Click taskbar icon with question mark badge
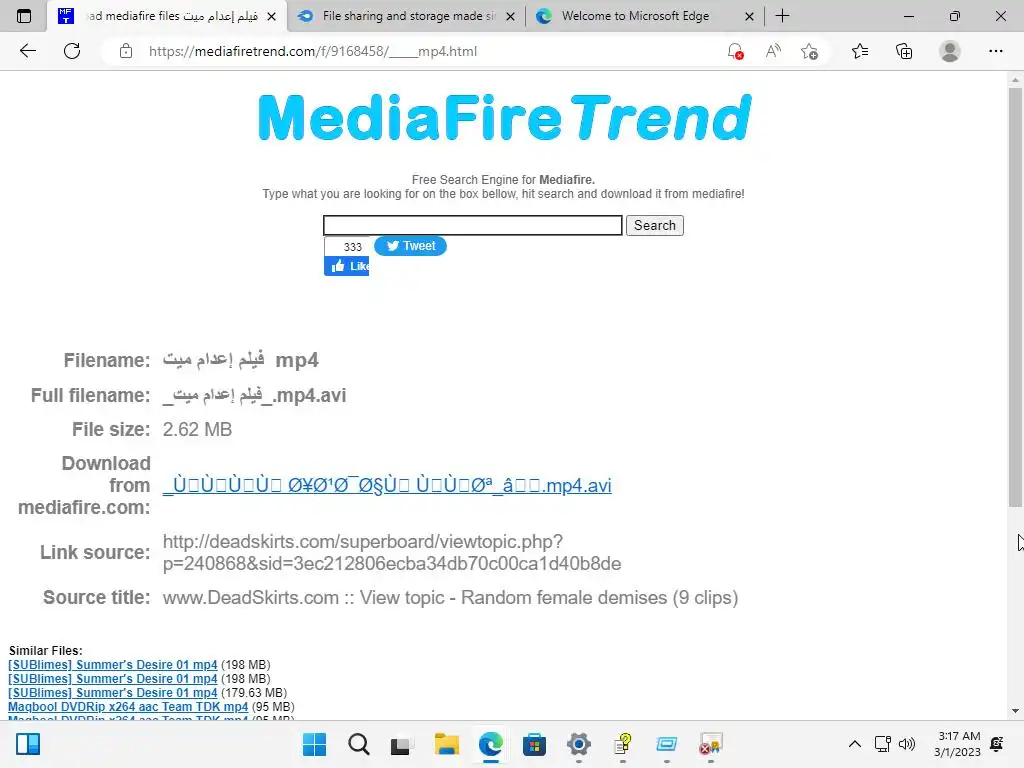The width and height of the screenshot is (1024, 768). [622, 744]
